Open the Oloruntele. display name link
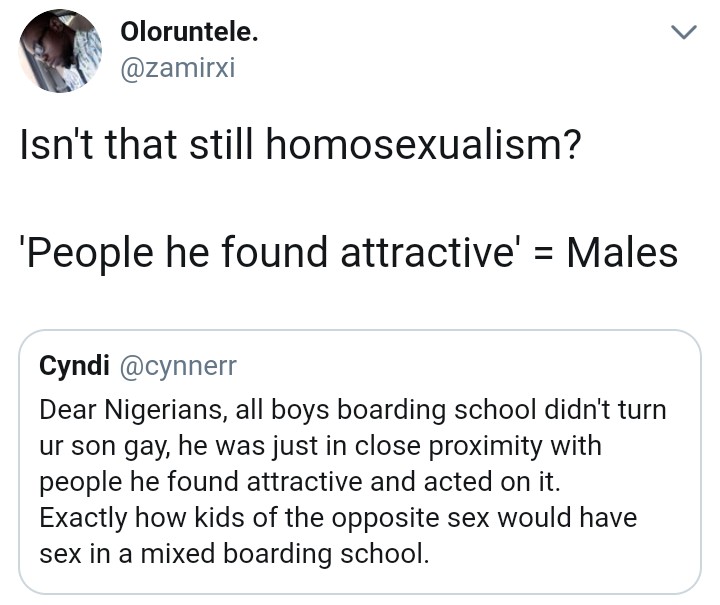720x605 pixels. pos(189,32)
